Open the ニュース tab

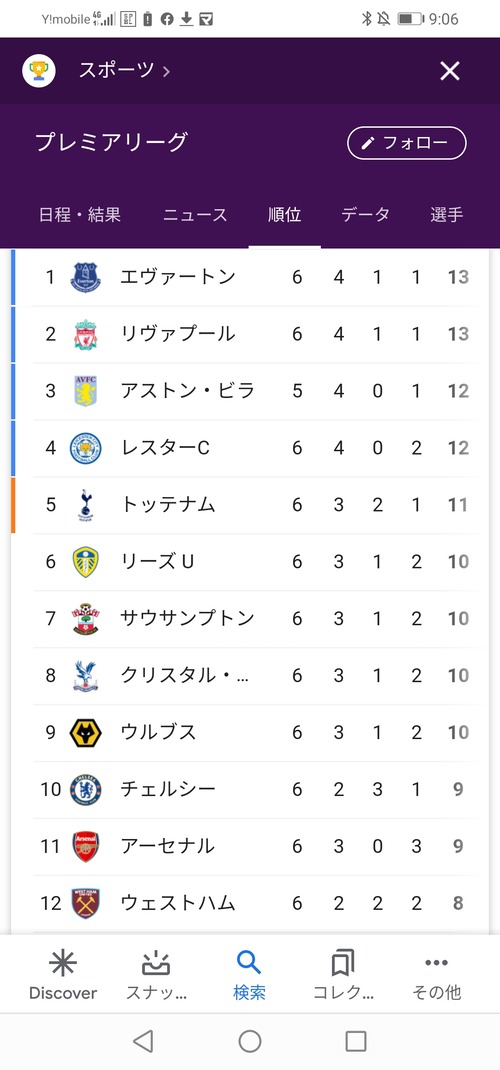[195, 215]
